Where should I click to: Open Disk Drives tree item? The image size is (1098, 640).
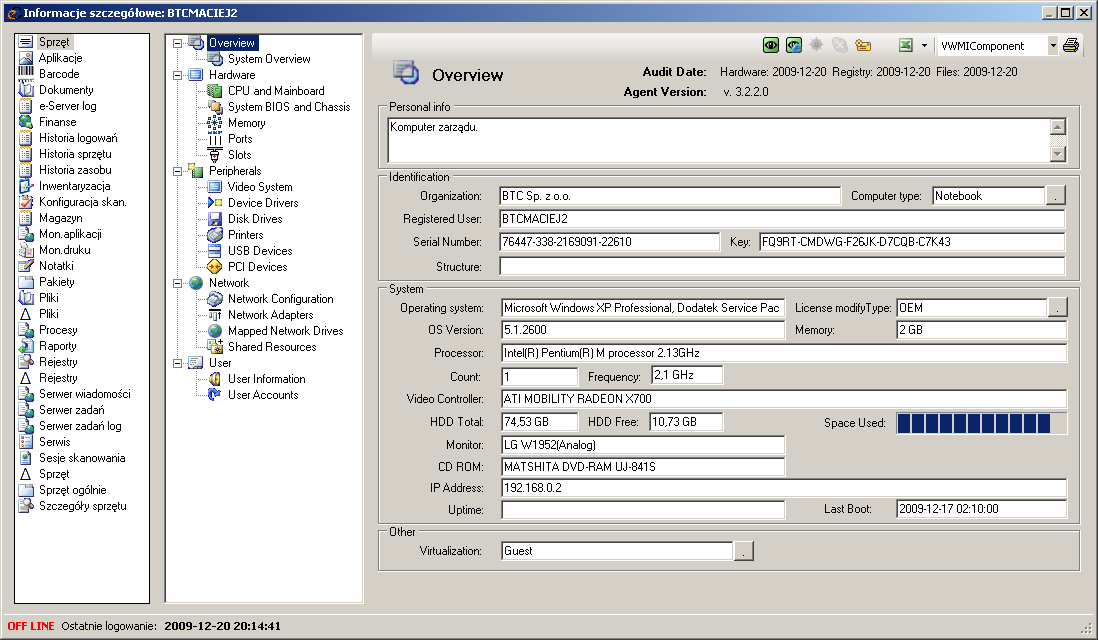255,219
